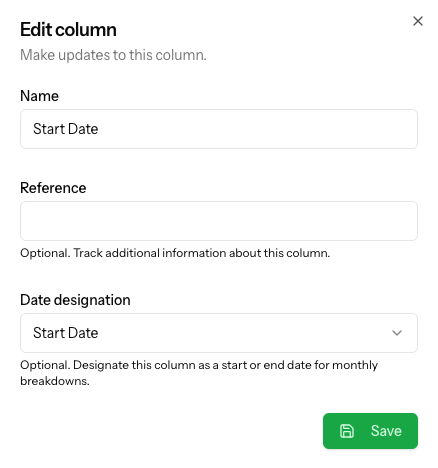Screen dimensions: 438x468
Task: Click the 'Save' text on green button
Action: [x=386, y=431]
